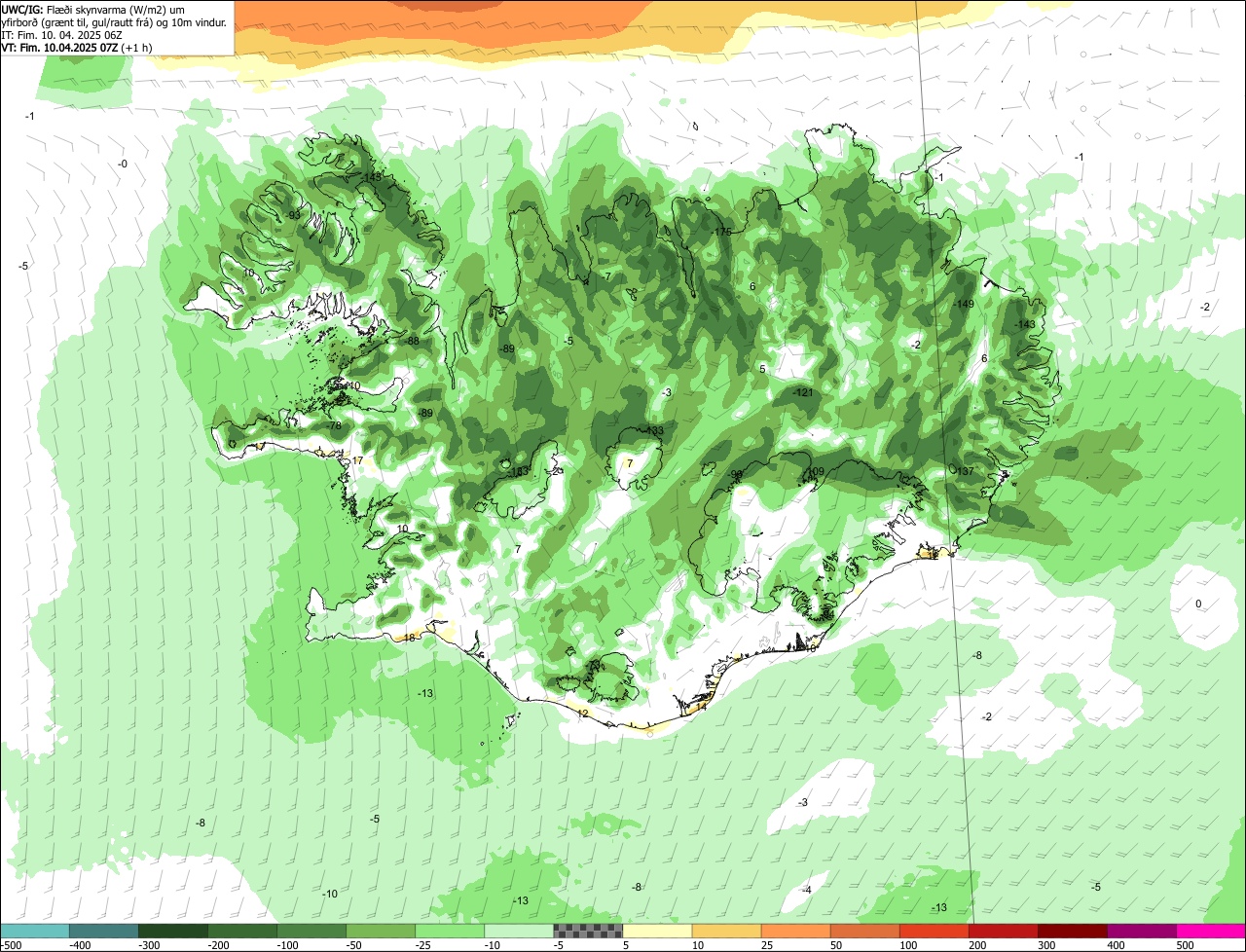This screenshot has height=952, width=1246.
Task: Pick the legend swatch between 50 and 100
Action: (865, 931)
